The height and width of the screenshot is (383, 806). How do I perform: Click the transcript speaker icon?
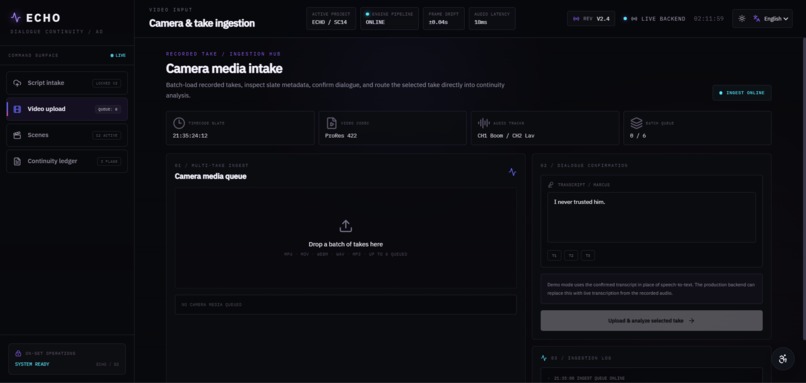click(551, 185)
